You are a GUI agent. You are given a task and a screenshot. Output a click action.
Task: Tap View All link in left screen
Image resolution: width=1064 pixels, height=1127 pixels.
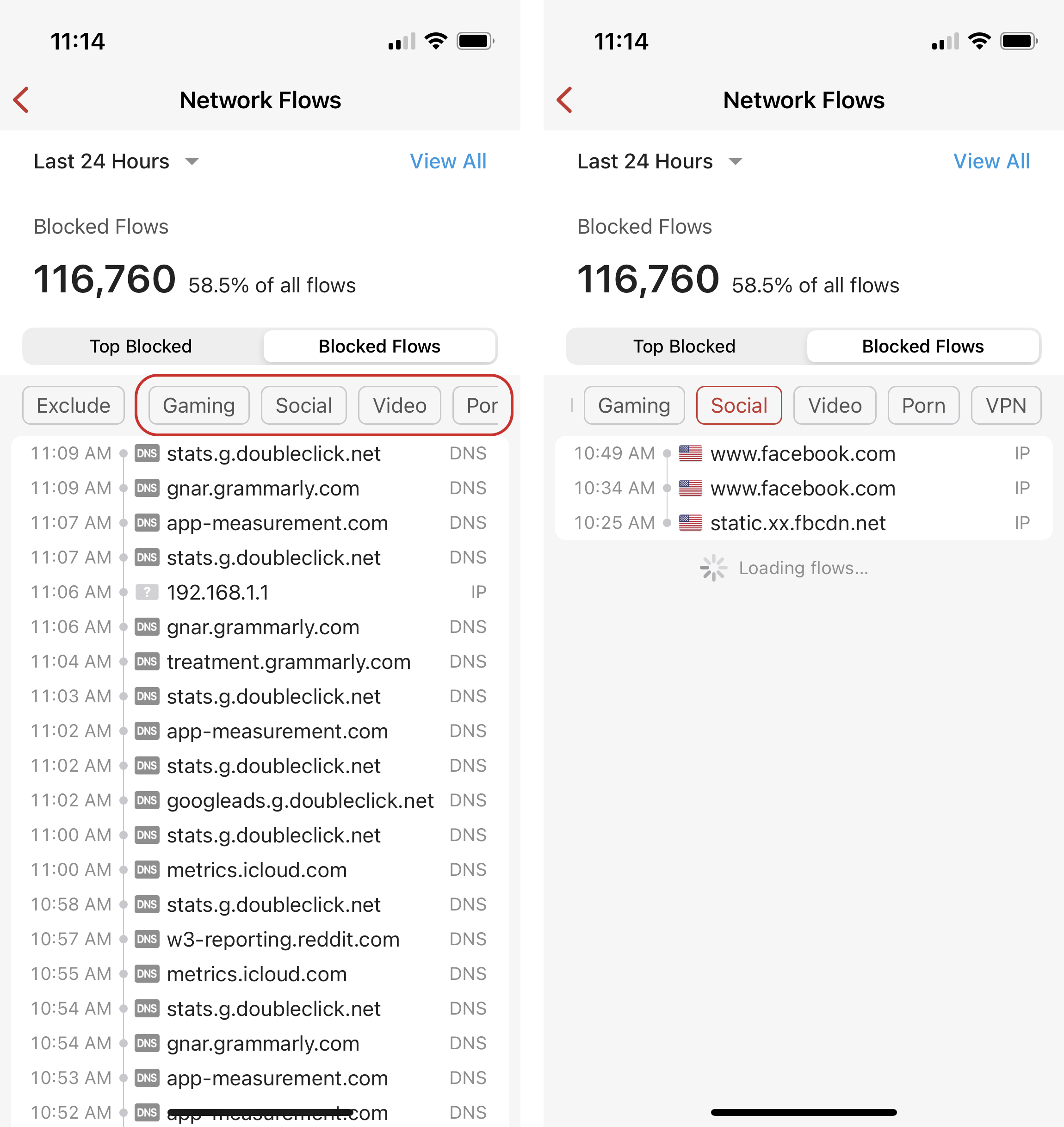point(448,161)
